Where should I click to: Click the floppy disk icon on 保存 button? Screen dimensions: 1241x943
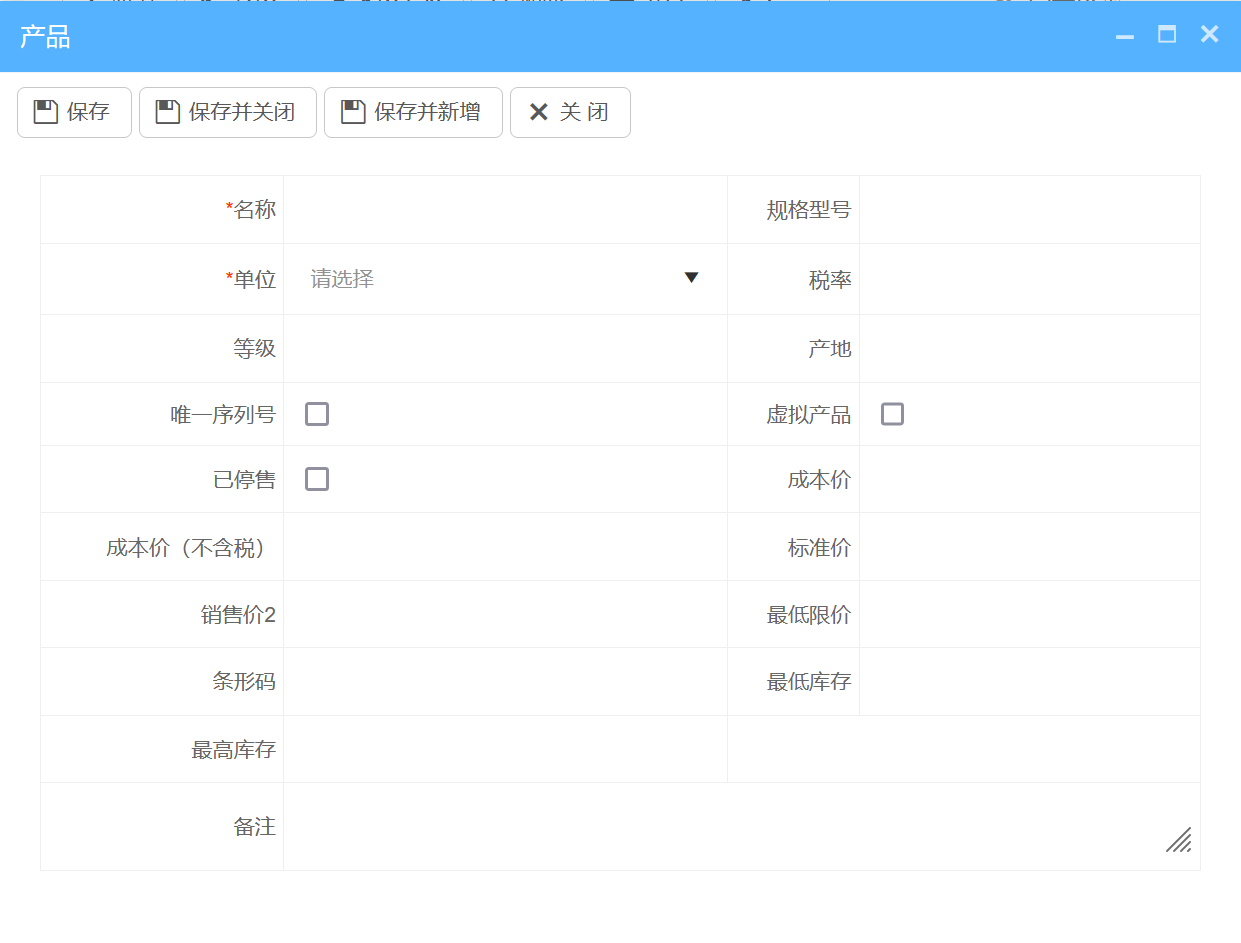coord(44,112)
